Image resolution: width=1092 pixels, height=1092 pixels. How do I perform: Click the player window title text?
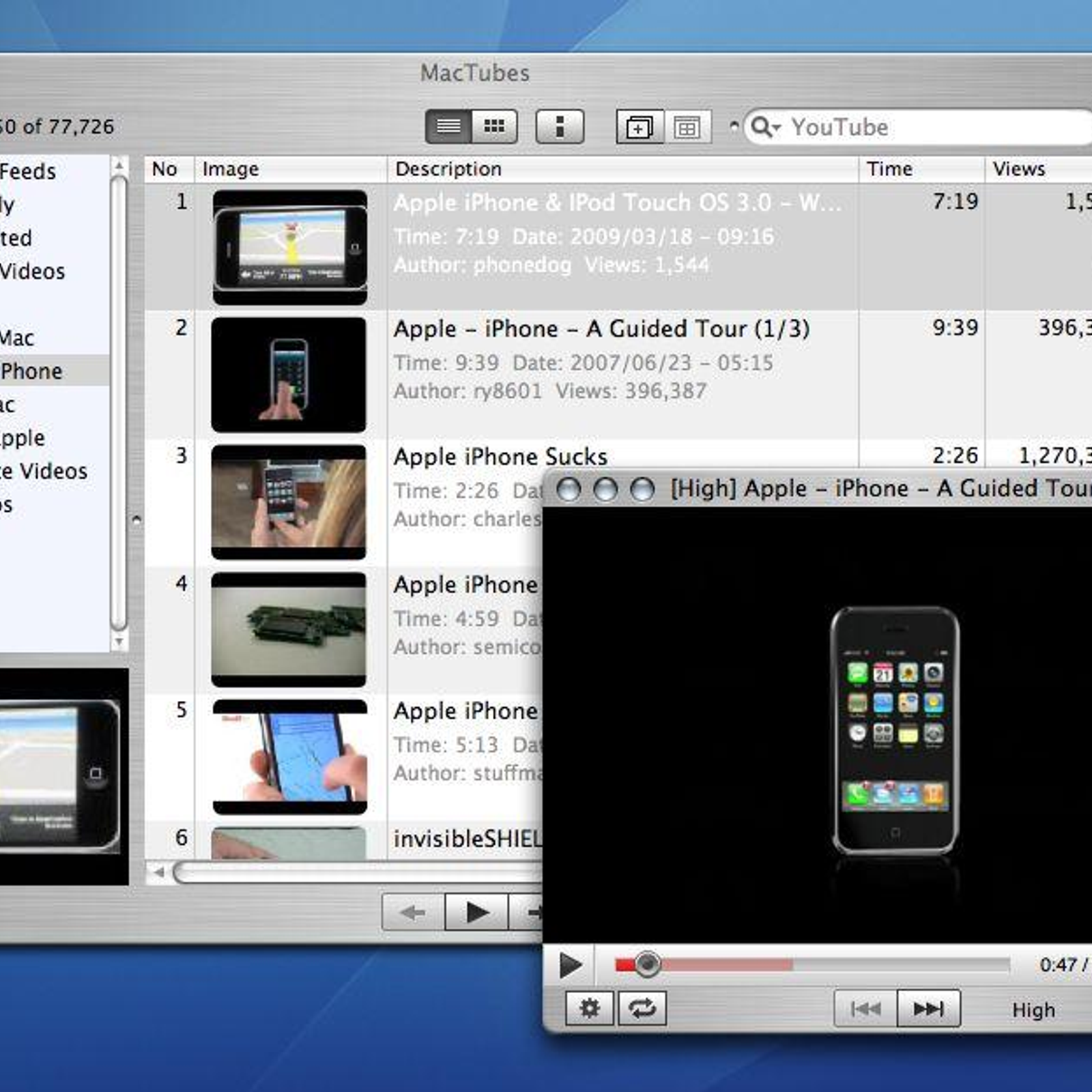[881, 489]
